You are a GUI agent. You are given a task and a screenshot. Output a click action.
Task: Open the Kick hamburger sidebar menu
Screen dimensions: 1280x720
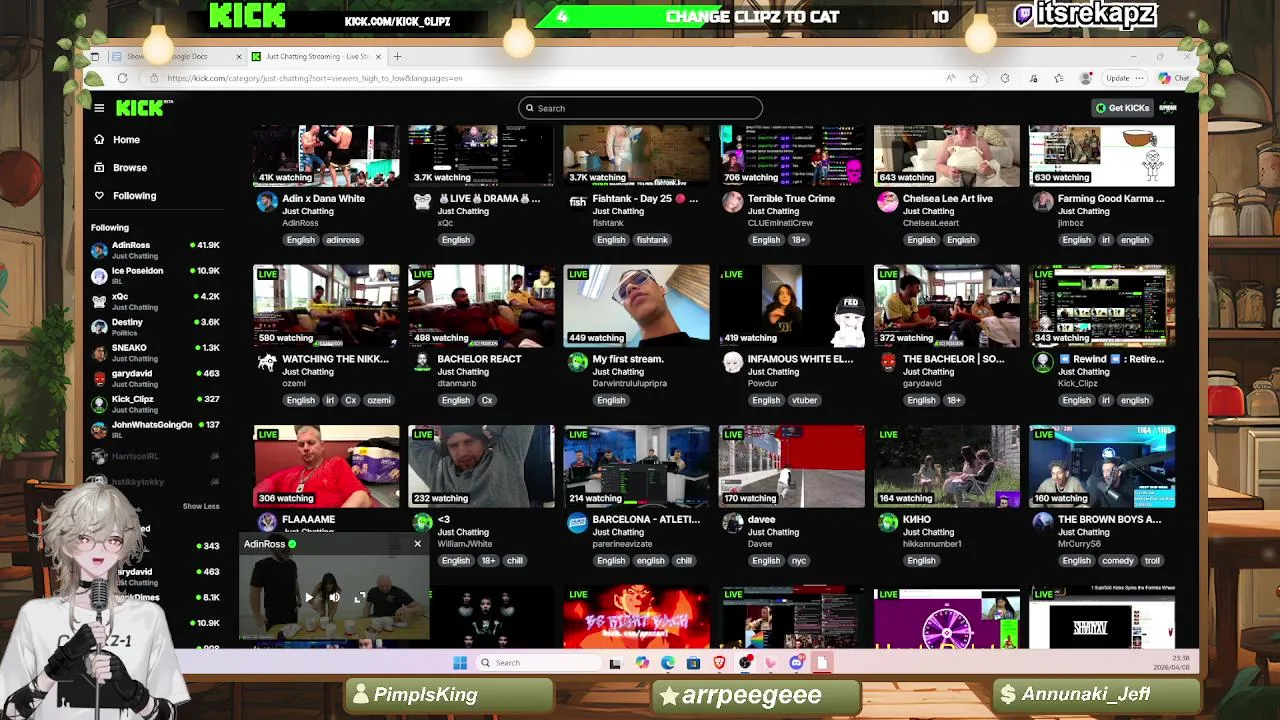(99, 108)
